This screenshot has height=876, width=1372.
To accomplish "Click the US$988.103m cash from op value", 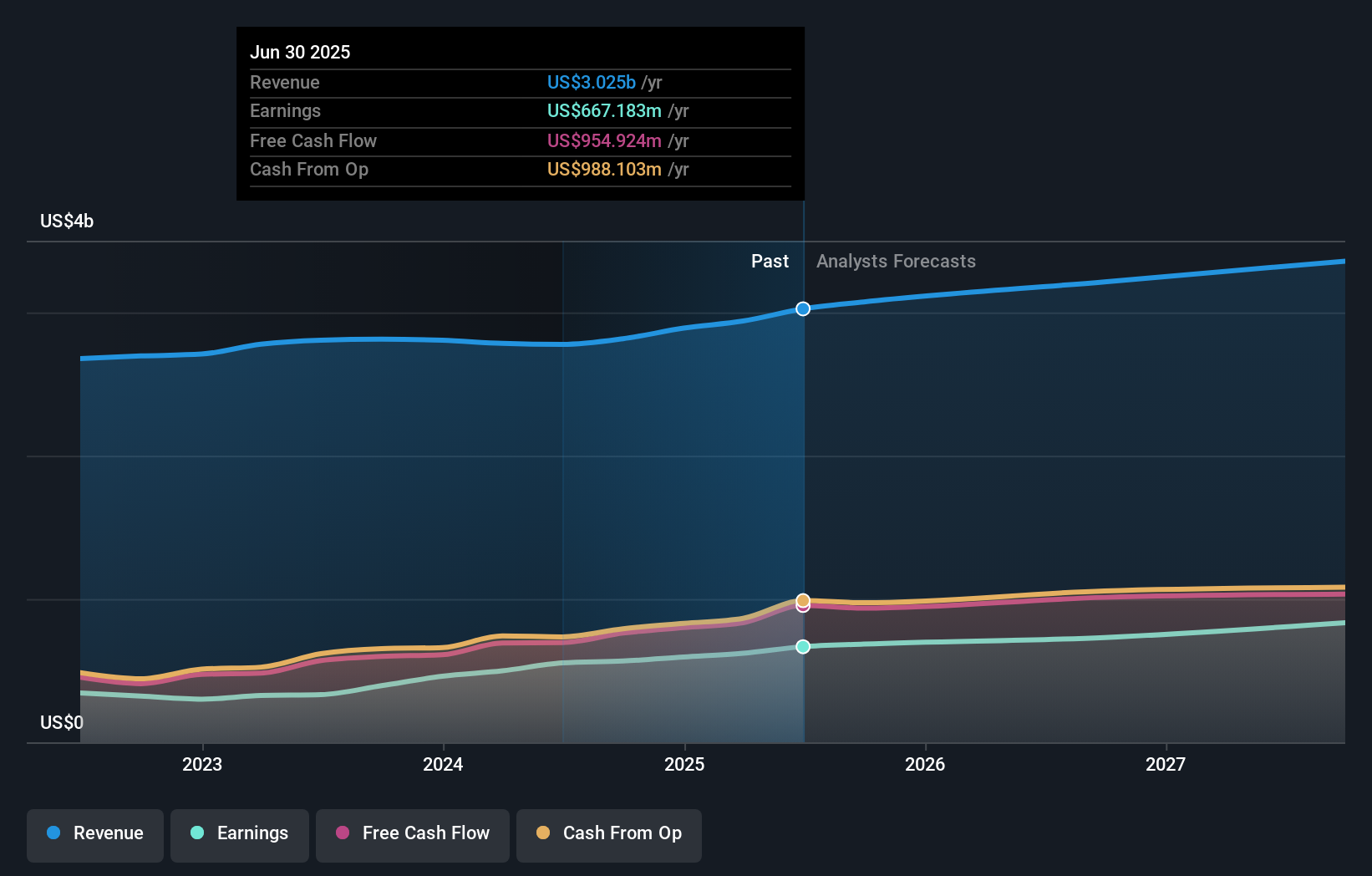I will point(604,170).
